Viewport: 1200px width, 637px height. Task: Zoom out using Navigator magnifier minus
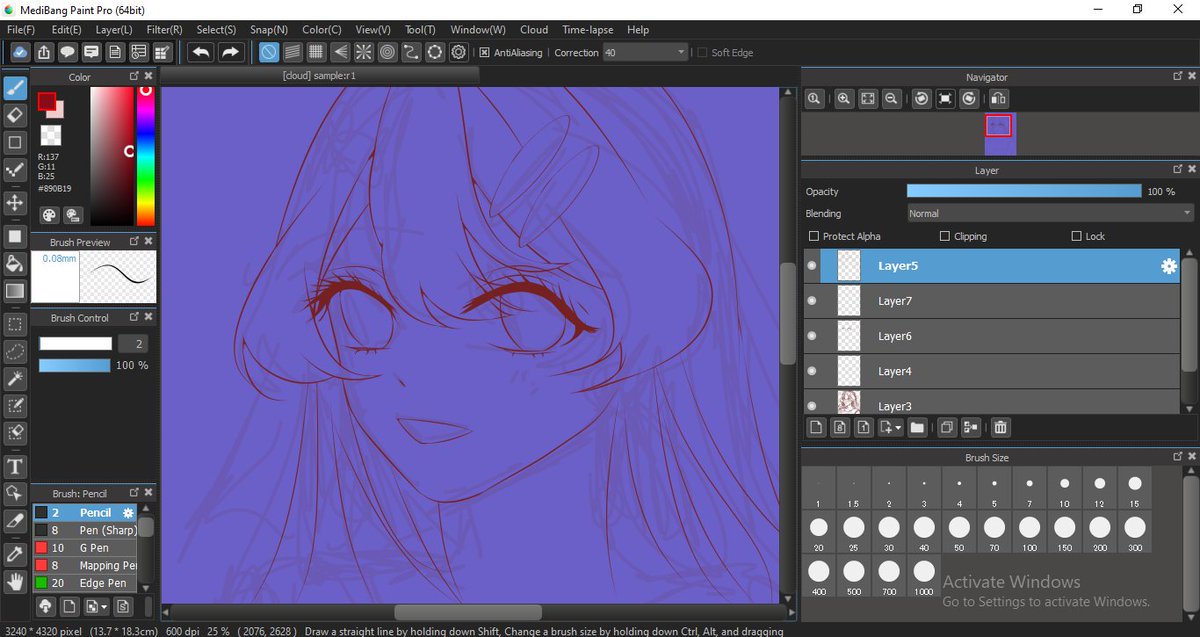click(890, 98)
